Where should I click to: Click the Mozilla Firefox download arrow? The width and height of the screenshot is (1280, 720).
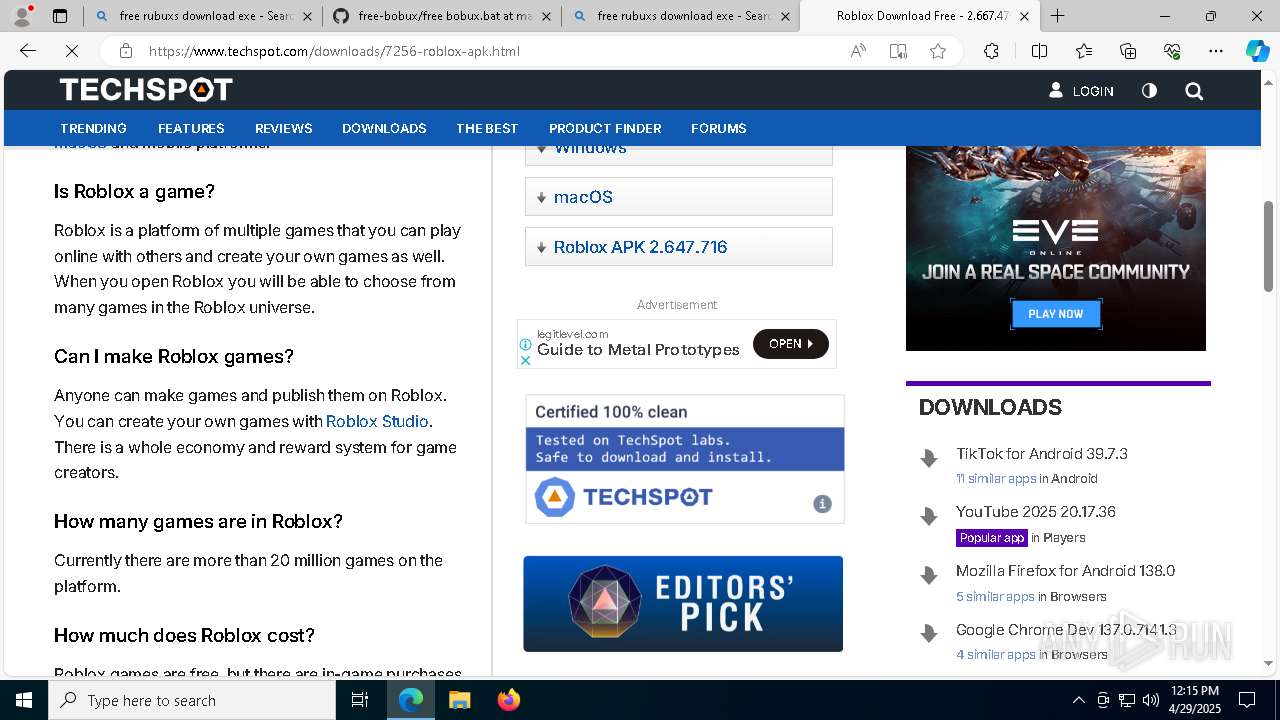929,576
